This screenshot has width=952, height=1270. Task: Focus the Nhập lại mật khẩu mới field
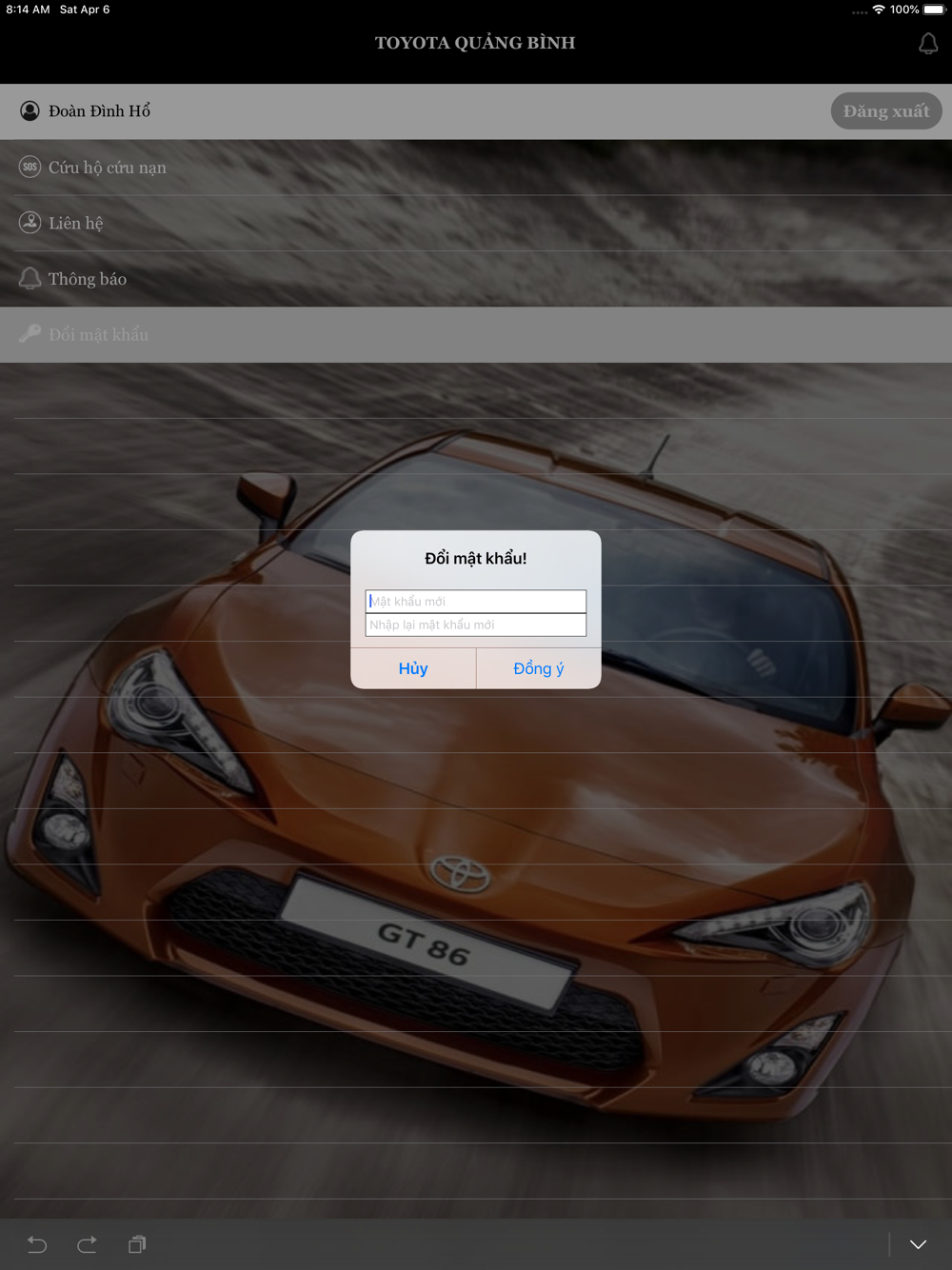tap(476, 625)
